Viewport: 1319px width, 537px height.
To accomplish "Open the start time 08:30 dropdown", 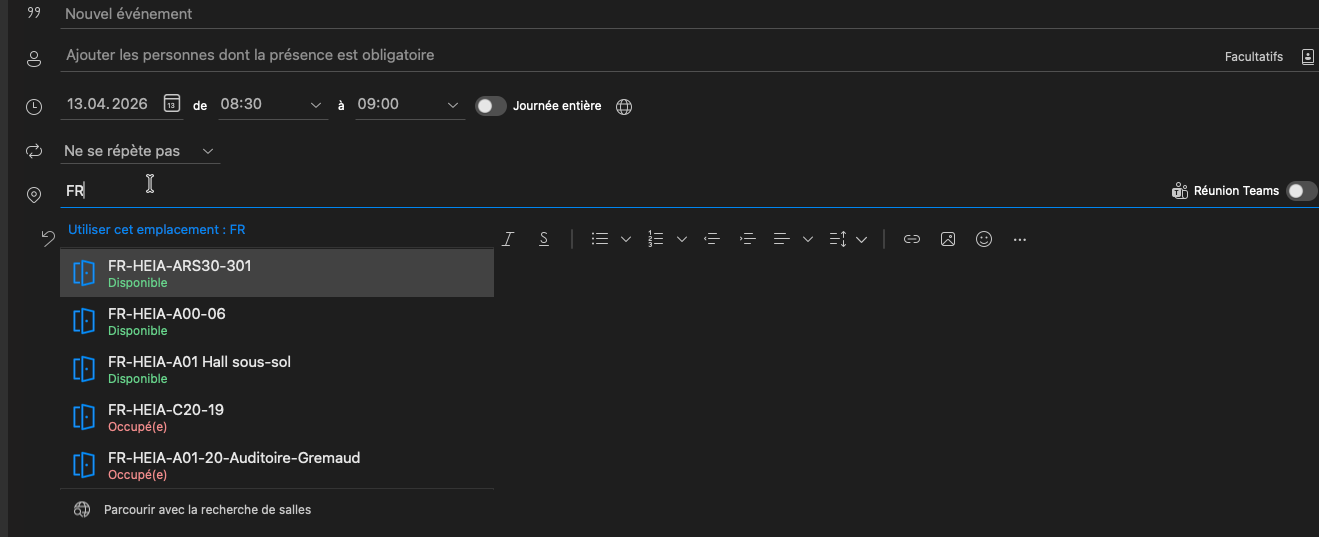I will [x=316, y=105].
